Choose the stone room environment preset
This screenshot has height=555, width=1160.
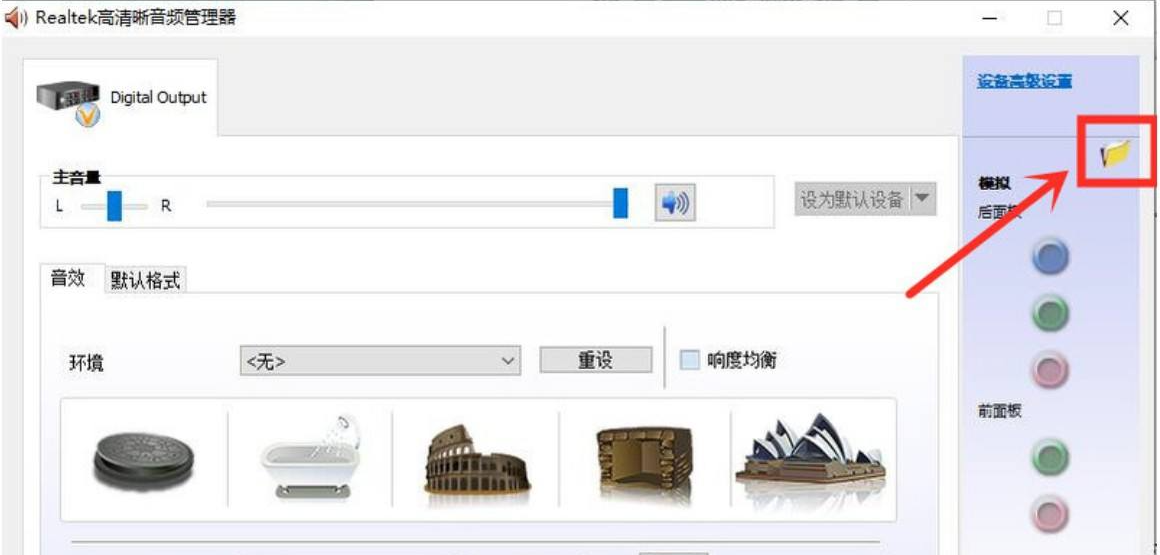[643, 459]
